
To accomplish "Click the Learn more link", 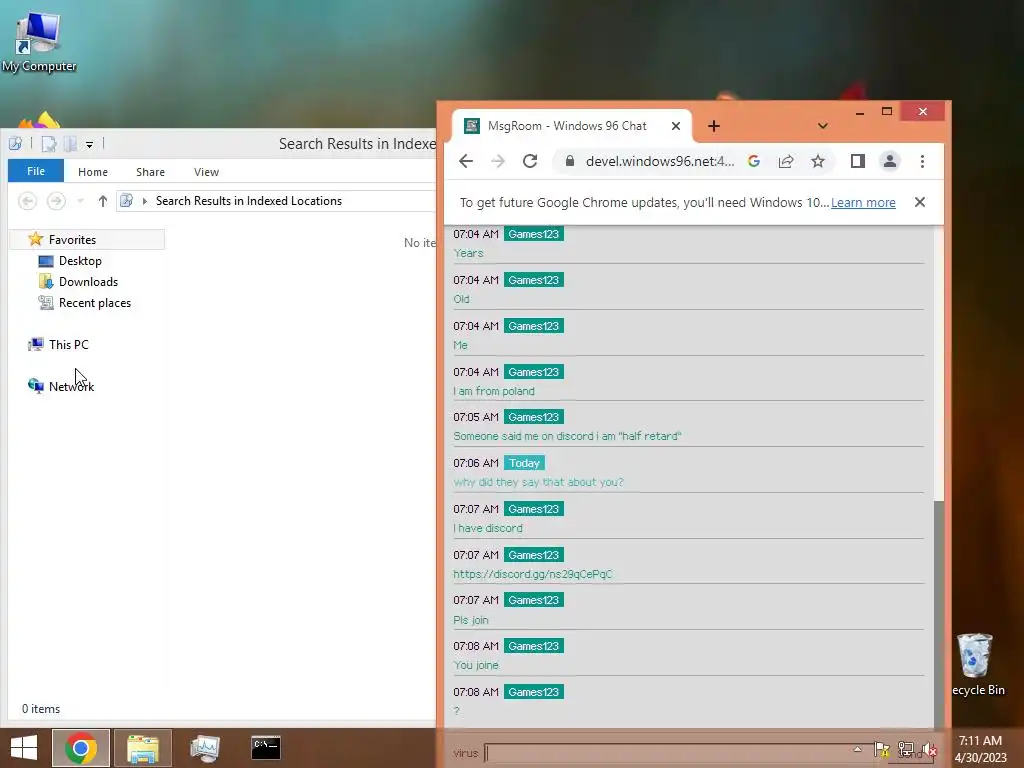I will [x=863, y=202].
